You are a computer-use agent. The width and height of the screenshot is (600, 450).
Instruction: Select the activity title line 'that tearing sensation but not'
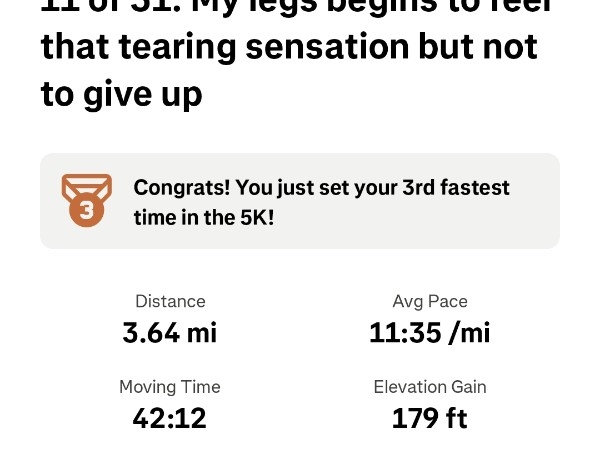289,46
